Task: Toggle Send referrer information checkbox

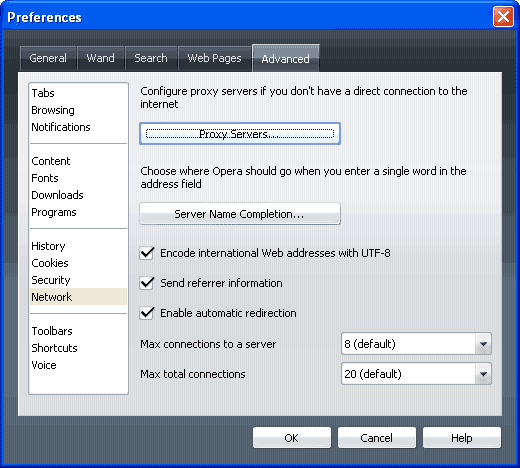Action: (147, 283)
